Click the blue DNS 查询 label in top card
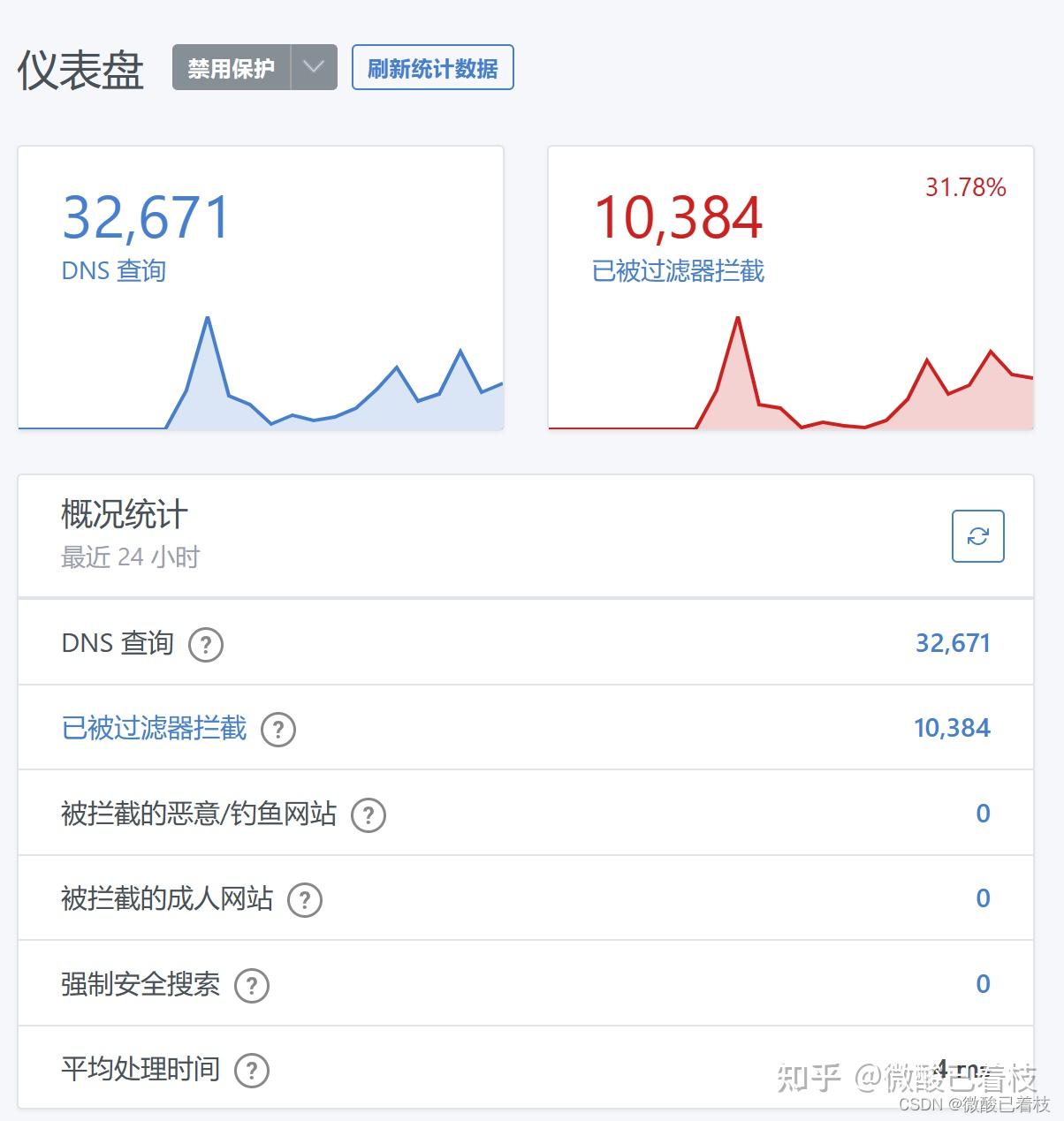This screenshot has height=1121, width=1064. [x=113, y=270]
